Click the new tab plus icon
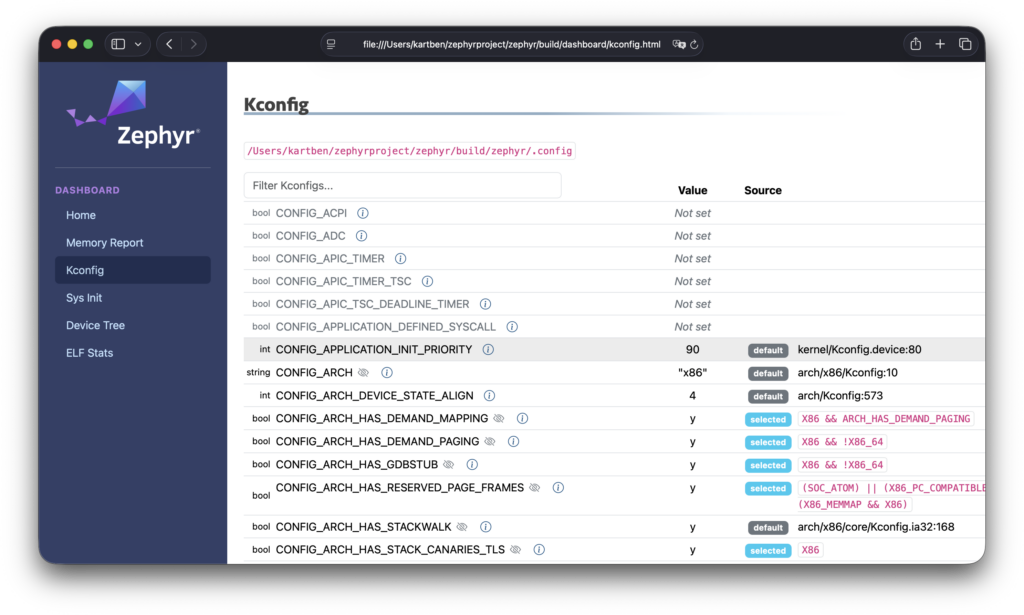1024x615 pixels. 940,44
